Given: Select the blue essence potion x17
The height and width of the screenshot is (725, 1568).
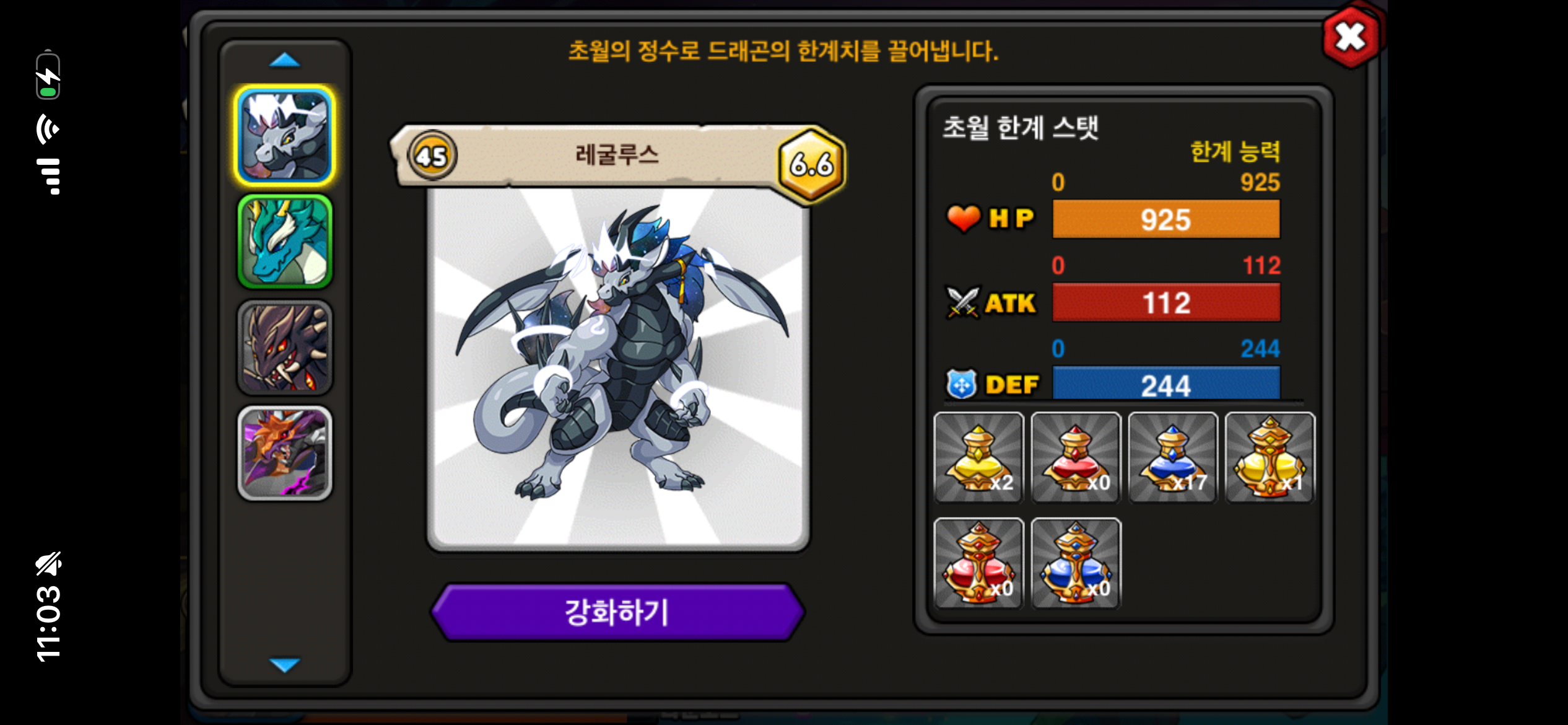Looking at the screenshot, I should [x=1173, y=457].
